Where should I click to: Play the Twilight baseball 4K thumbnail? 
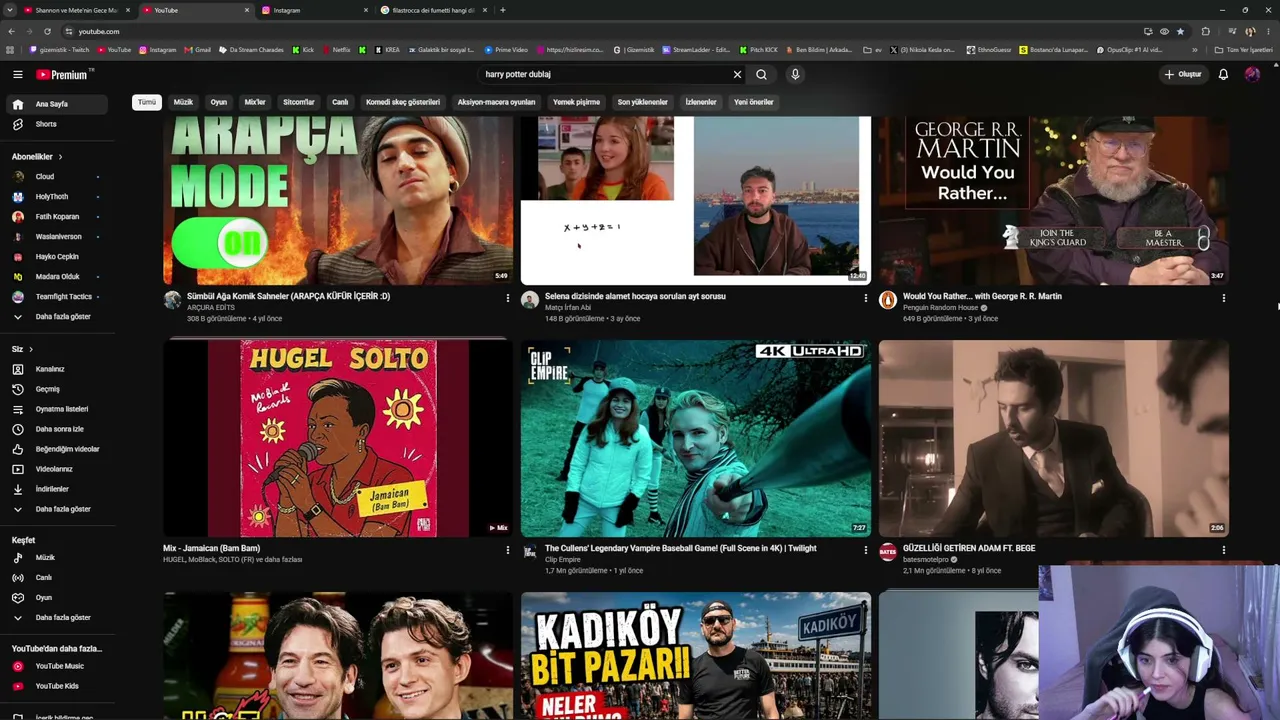coord(696,438)
